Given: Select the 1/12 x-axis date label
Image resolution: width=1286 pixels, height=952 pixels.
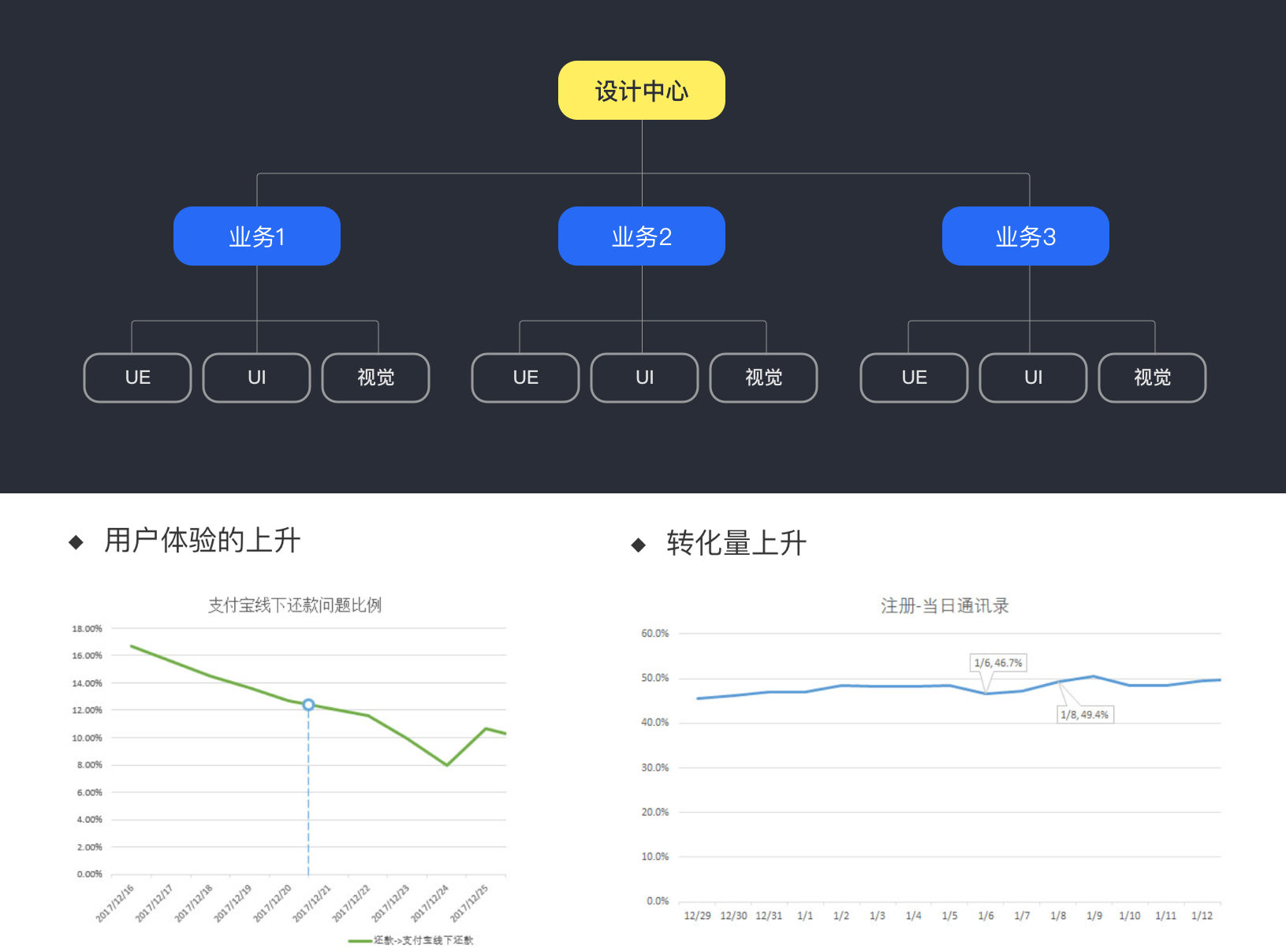Looking at the screenshot, I should tap(1202, 916).
